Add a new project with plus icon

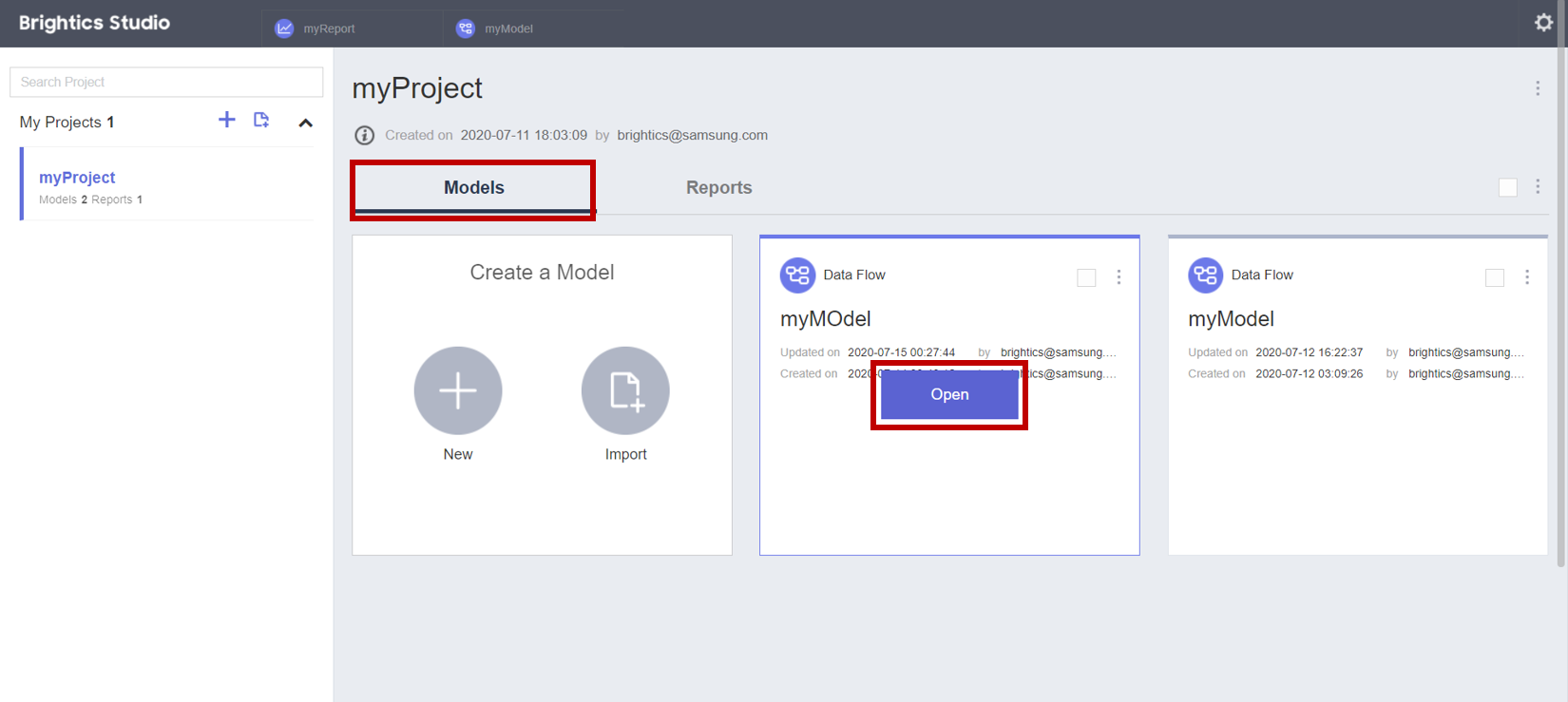point(226,120)
